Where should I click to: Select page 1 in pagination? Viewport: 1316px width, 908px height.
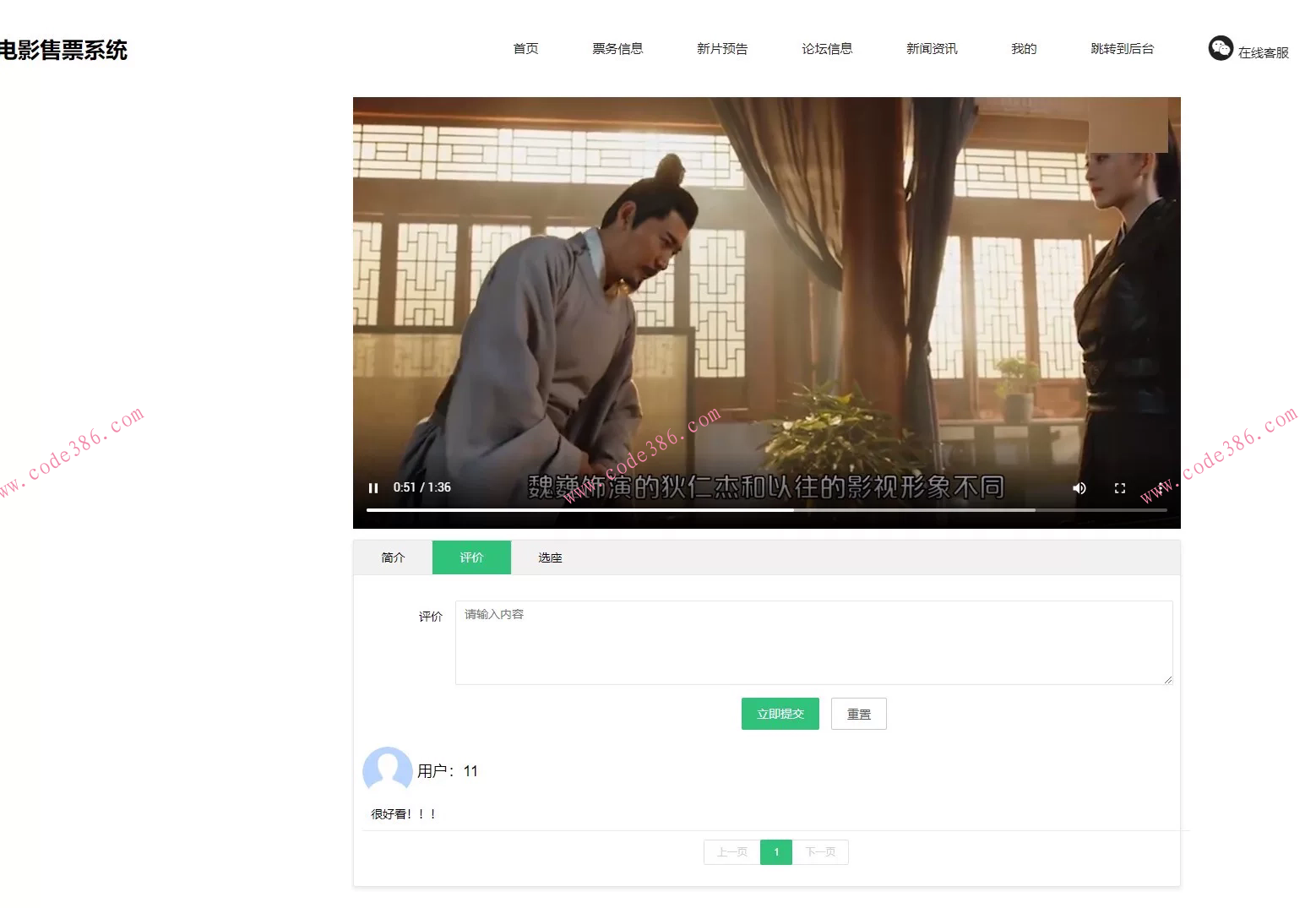[x=776, y=852]
